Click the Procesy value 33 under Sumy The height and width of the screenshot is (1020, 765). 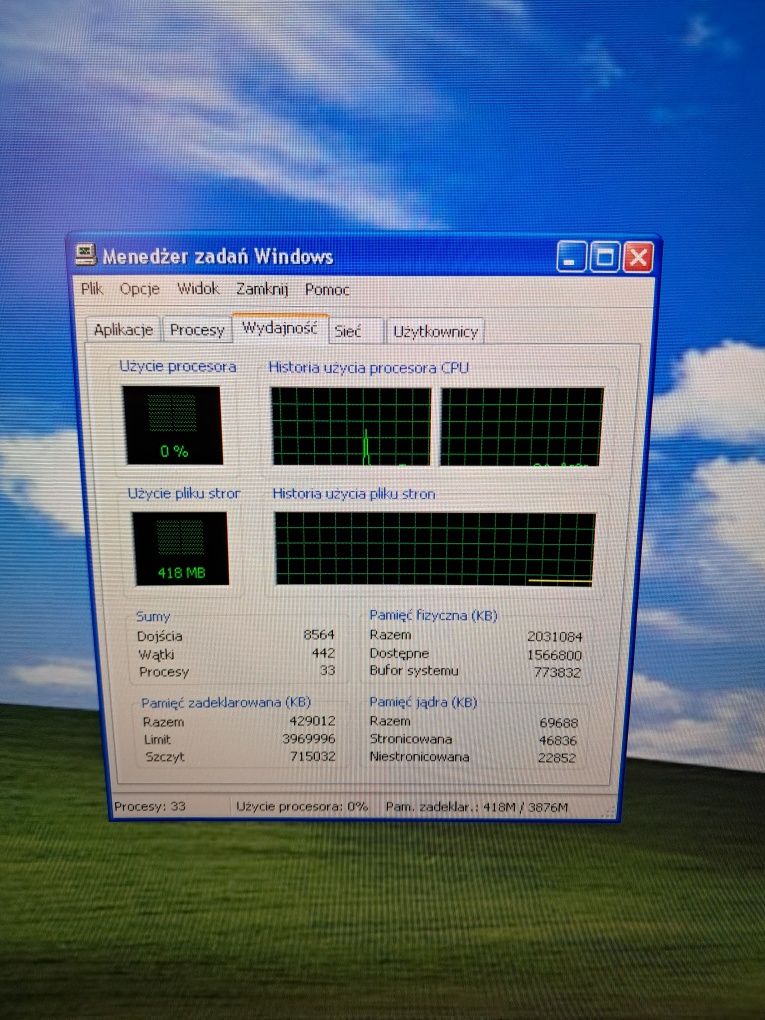point(327,670)
